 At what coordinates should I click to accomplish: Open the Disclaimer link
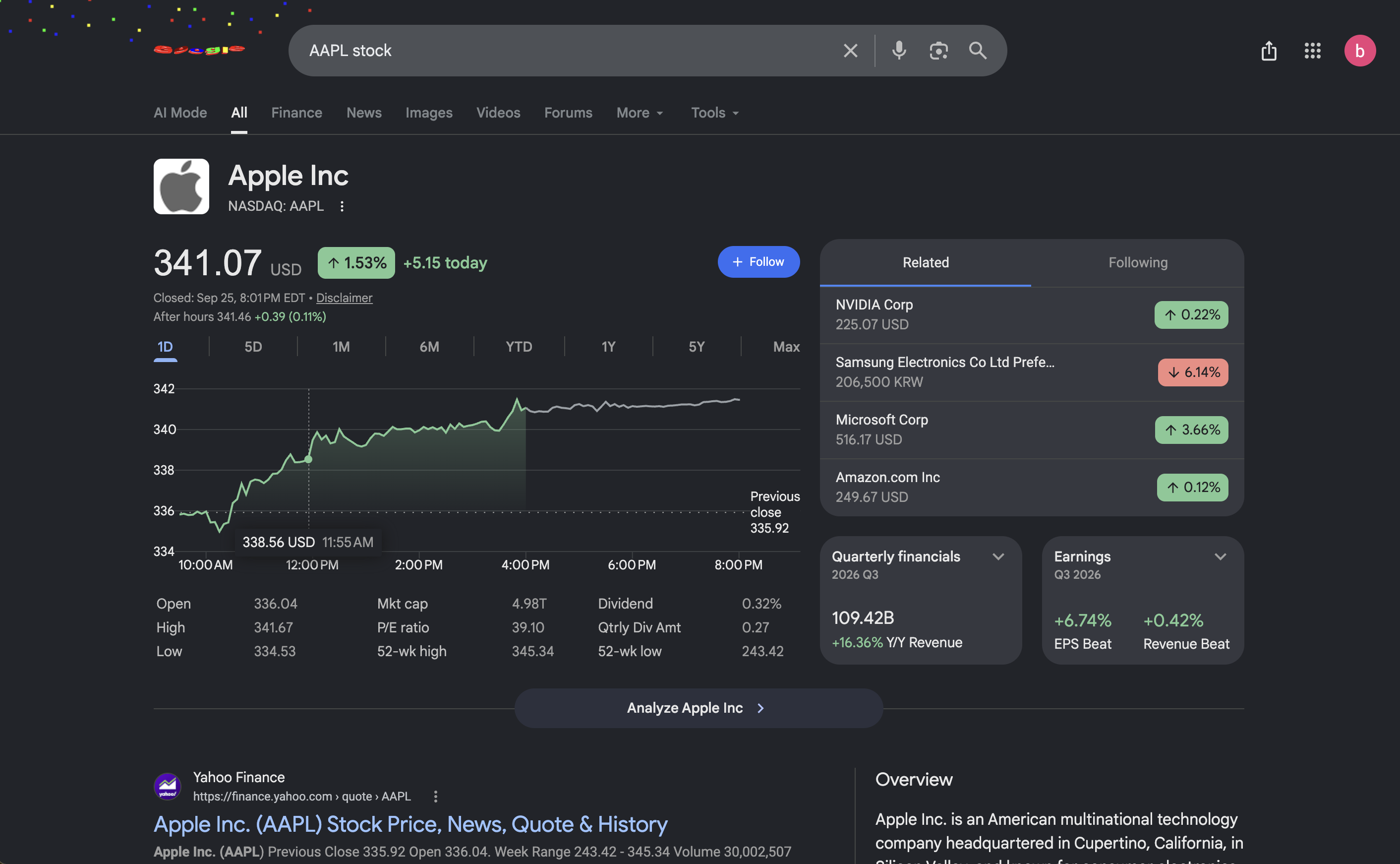(344, 298)
